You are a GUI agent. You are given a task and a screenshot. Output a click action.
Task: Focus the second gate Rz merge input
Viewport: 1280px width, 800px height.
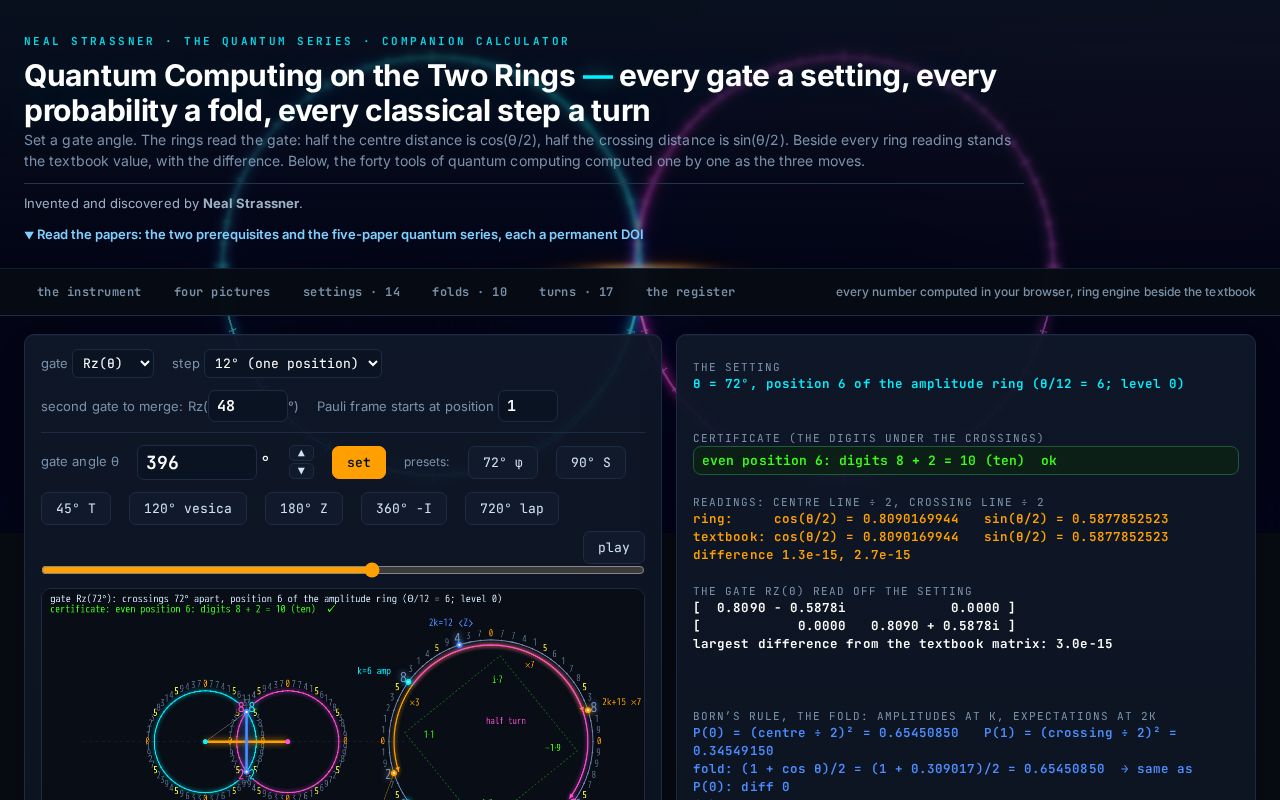pyautogui.click(x=248, y=406)
